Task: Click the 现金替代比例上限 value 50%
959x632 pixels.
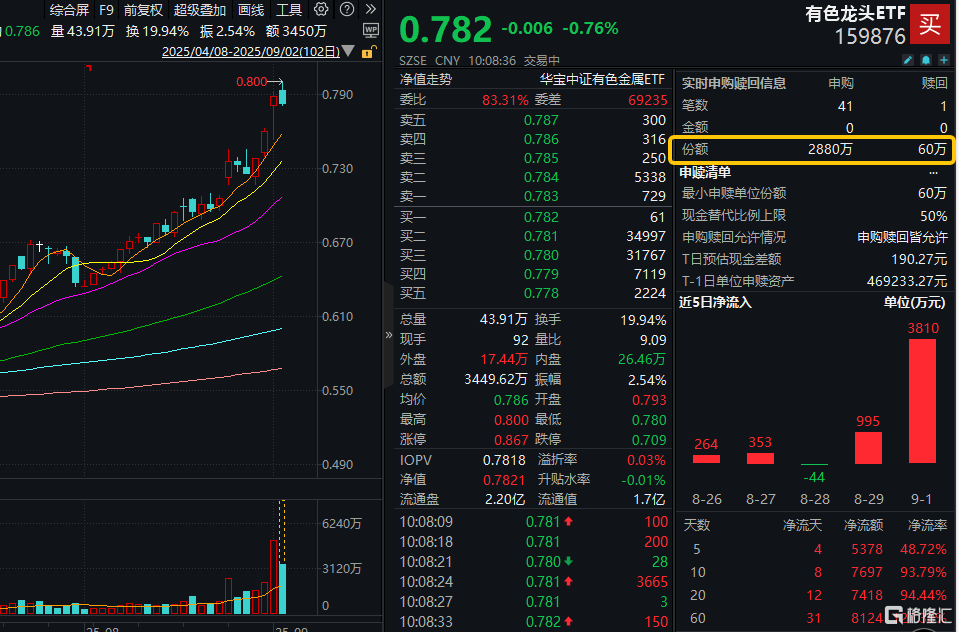Action: [x=934, y=216]
